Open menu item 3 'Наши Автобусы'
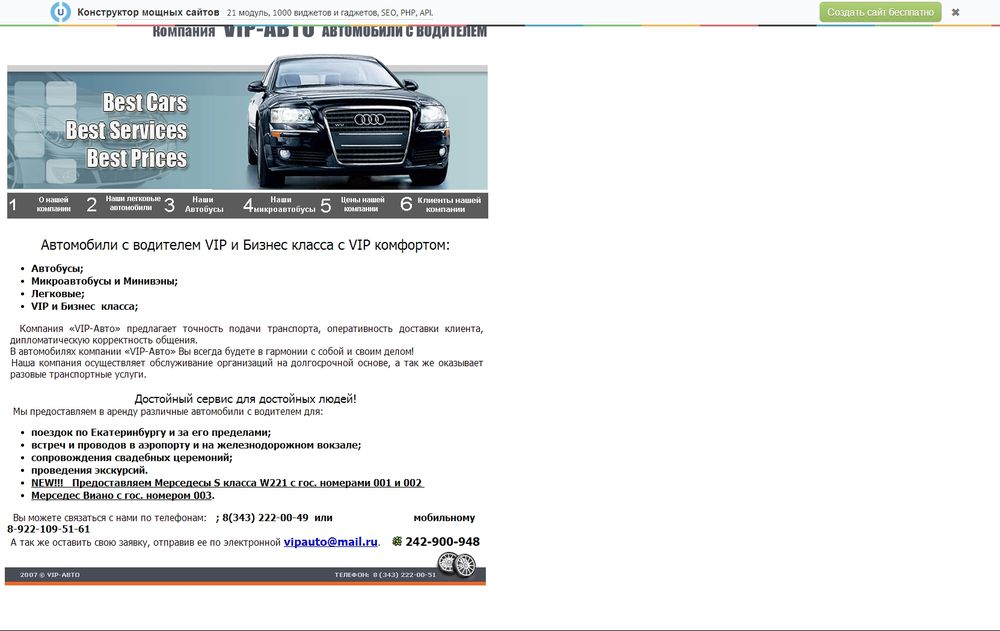 [204, 204]
